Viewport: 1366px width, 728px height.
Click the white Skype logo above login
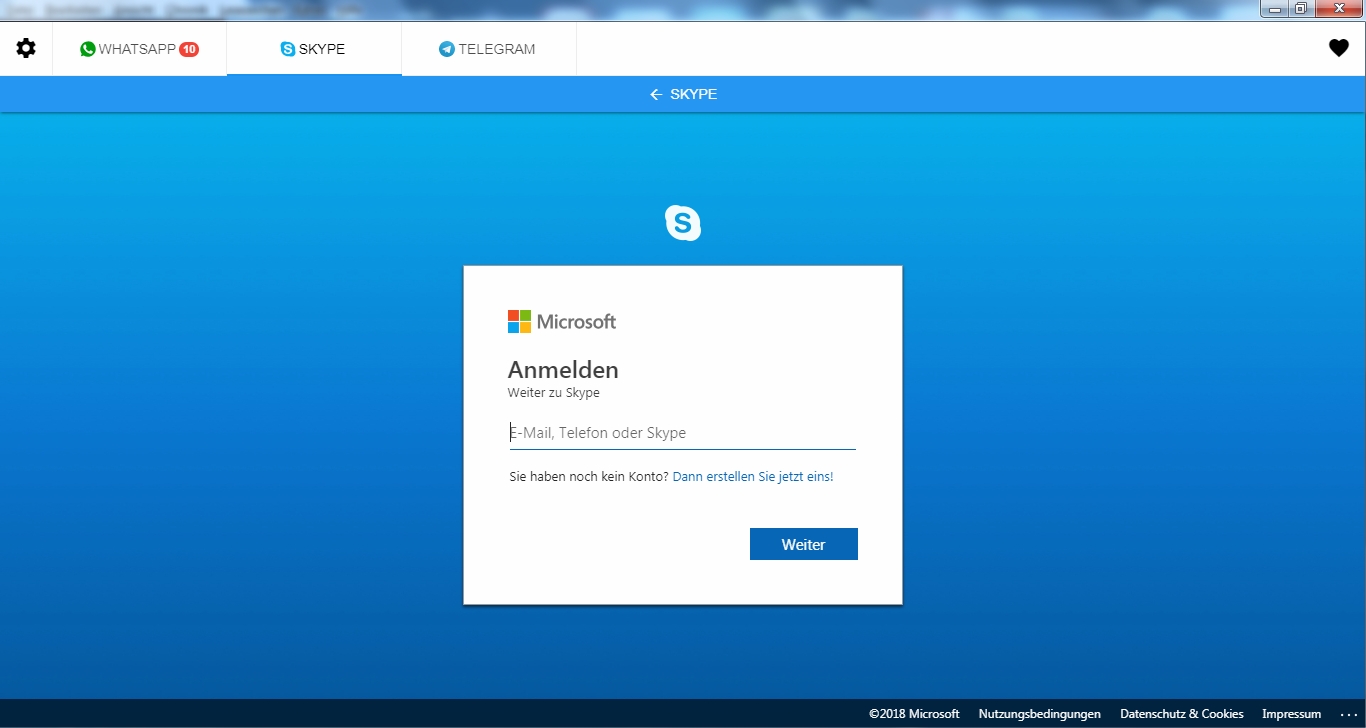click(x=683, y=222)
